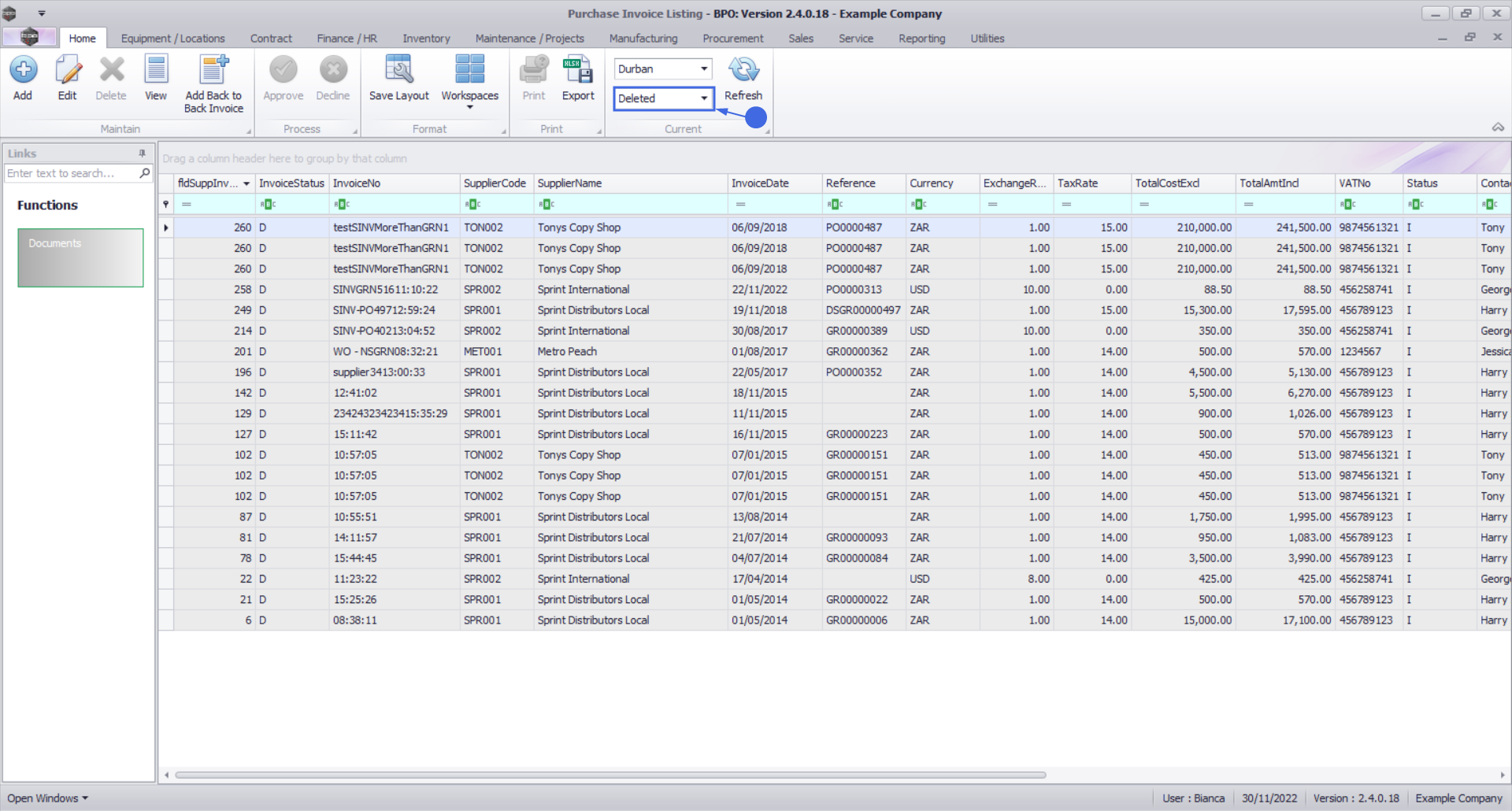The height and width of the screenshot is (811, 1512).
Task: Expand the Open Windows menu
Action: click(x=48, y=798)
